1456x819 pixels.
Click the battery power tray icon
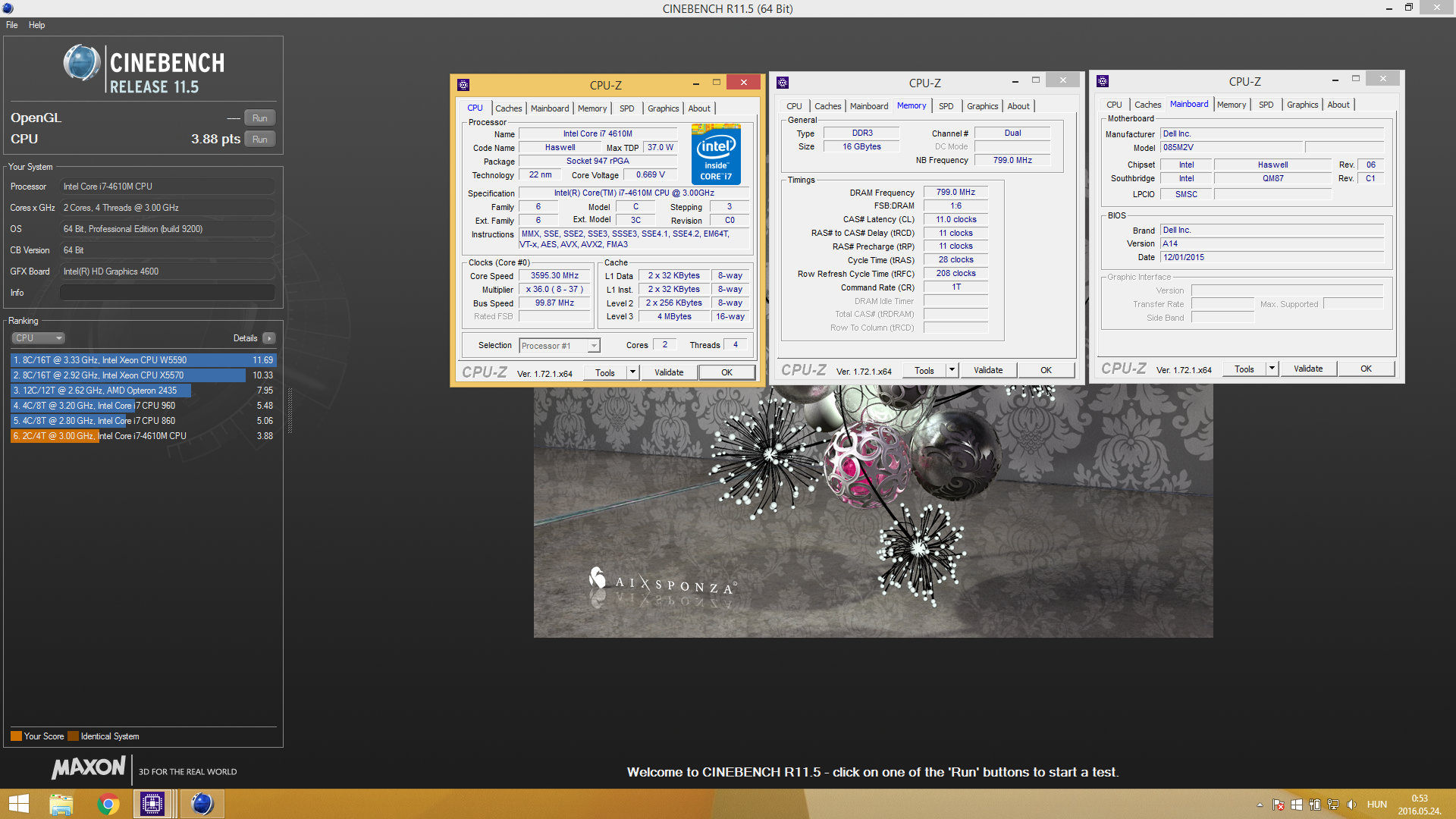point(1315,805)
